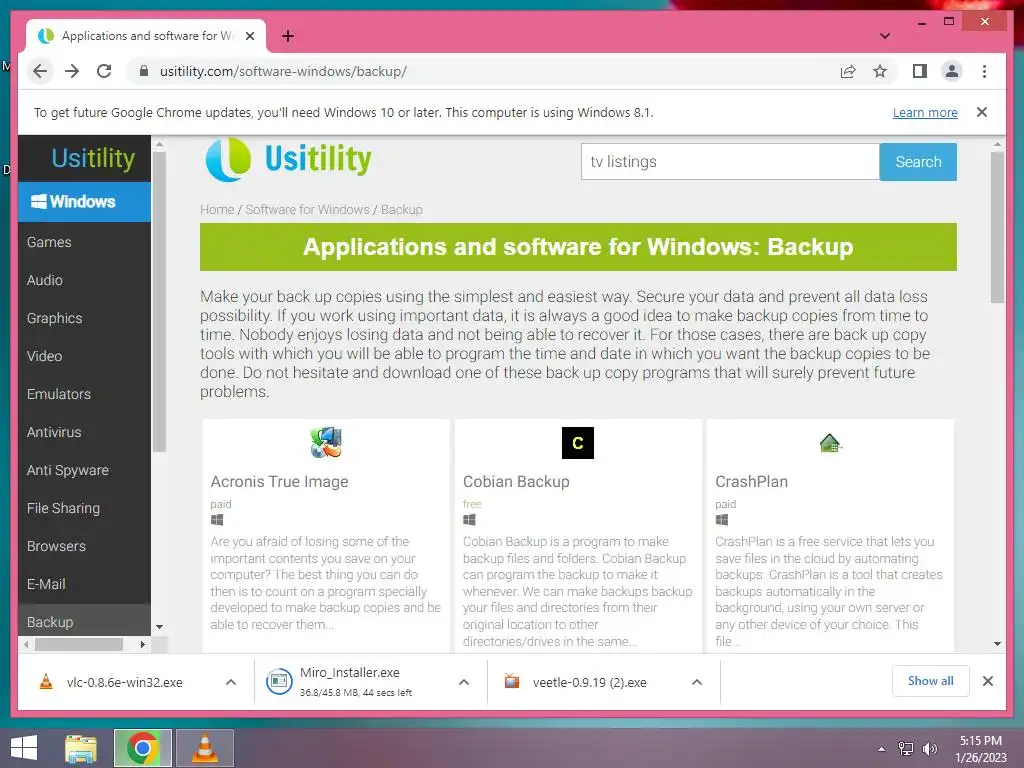Click the sidebar horizontal scrollbar right arrow
Image resolution: width=1024 pixels, height=768 pixels.
tap(142, 645)
